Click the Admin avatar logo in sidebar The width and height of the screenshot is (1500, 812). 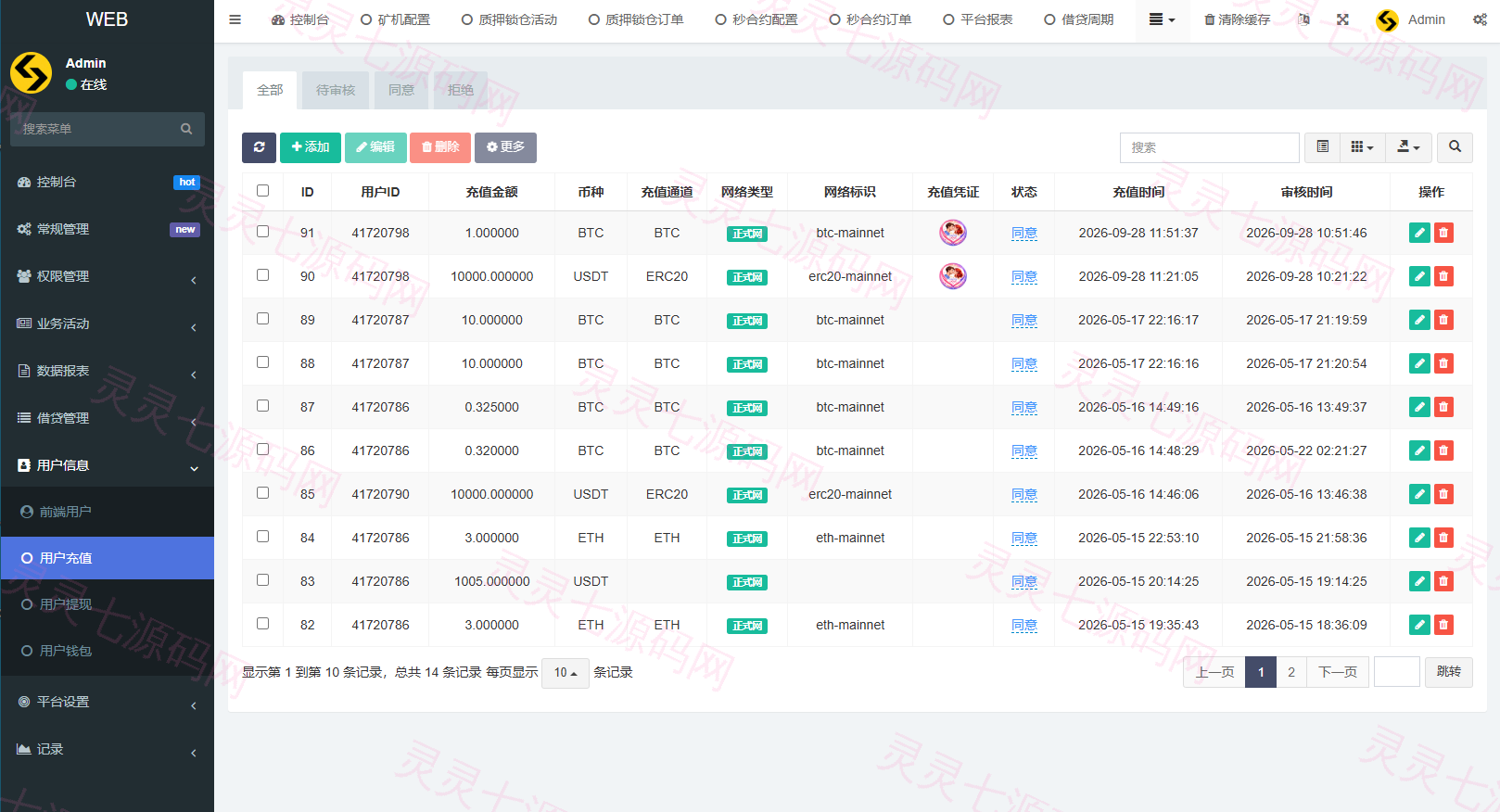[x=31, y=73]
